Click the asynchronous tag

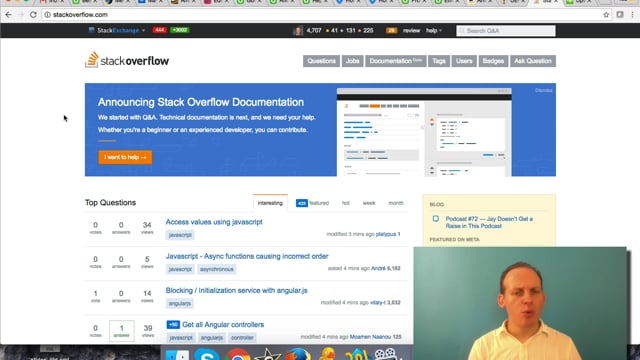pyautogui.click(x=217, y=269)
